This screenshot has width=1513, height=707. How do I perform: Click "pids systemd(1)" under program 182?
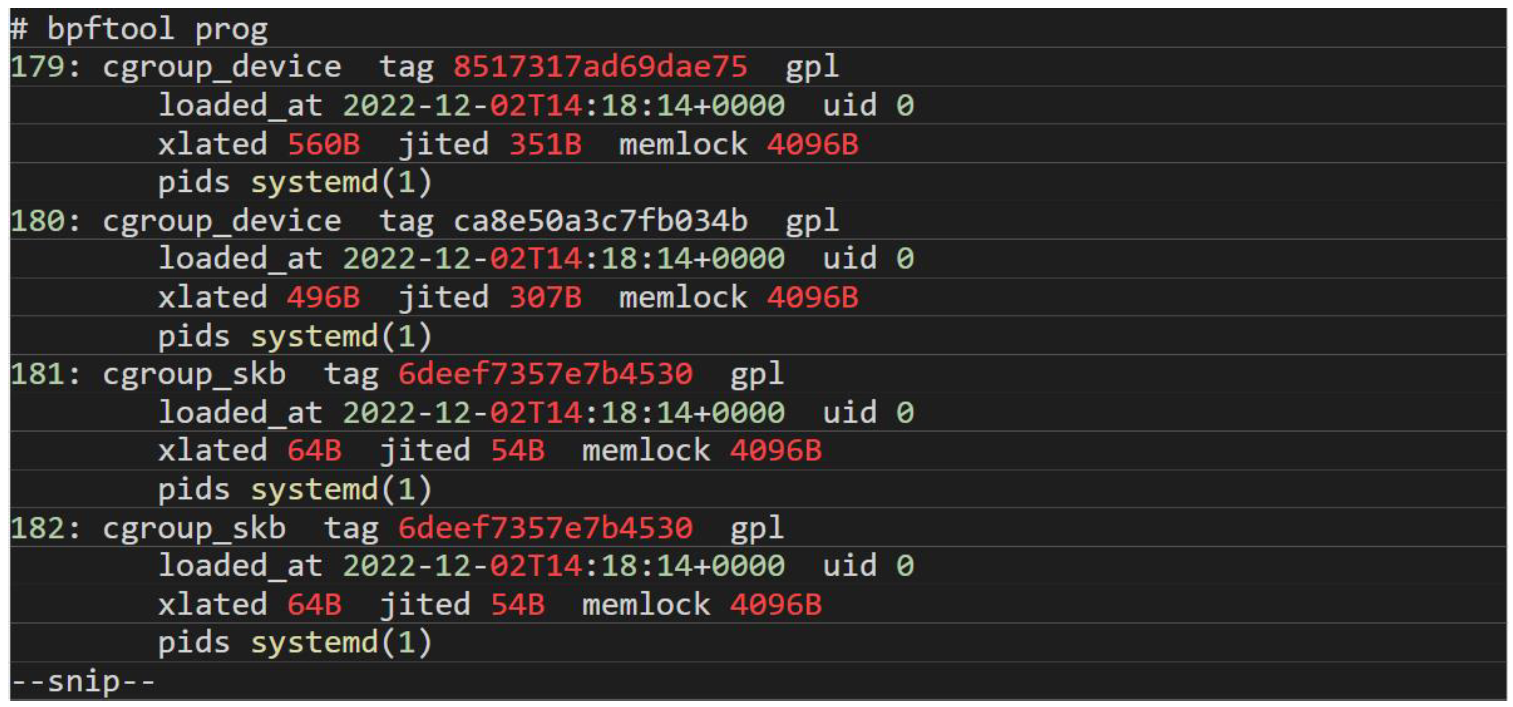pyautogui.click(x=295, y=643)
